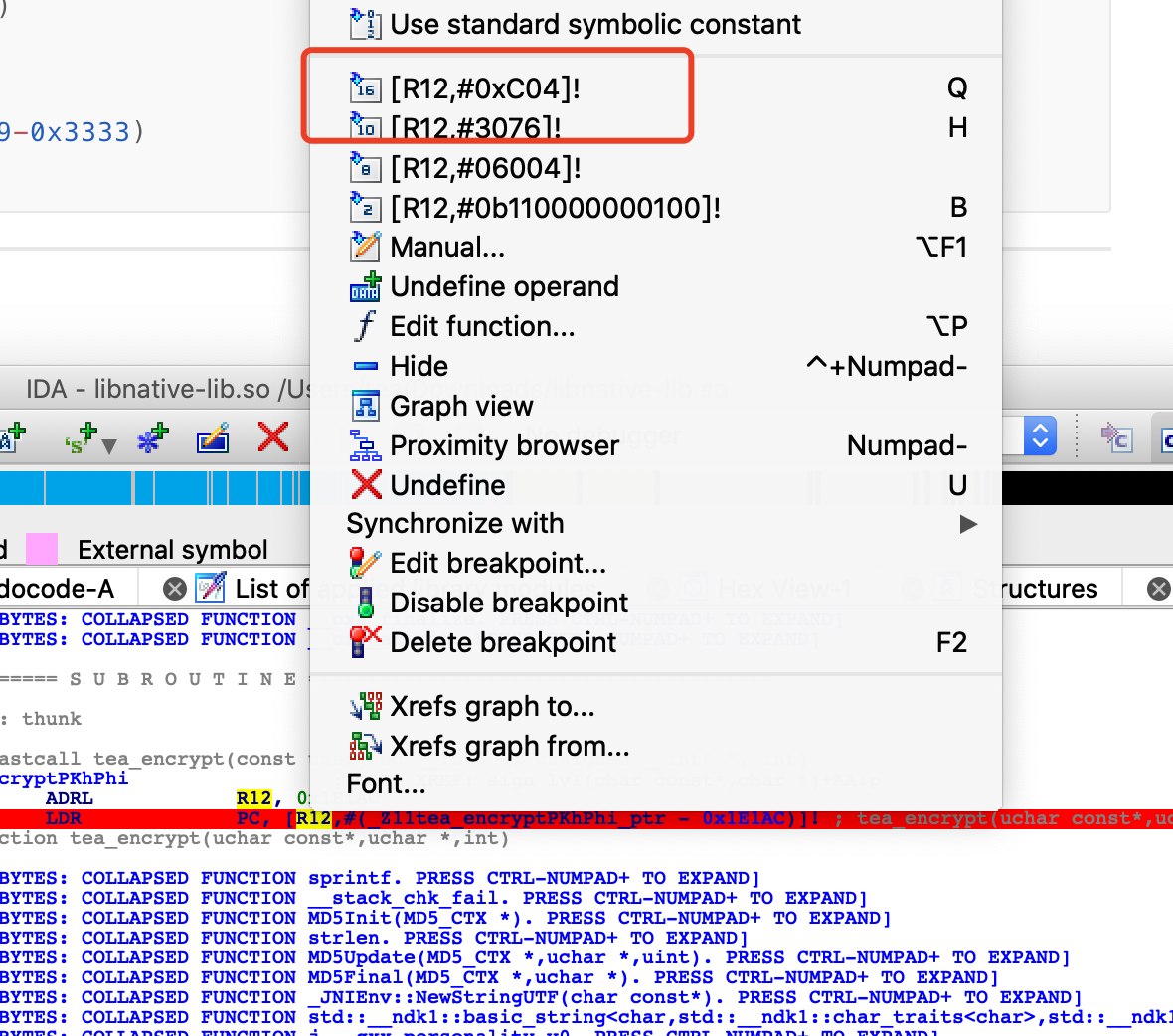Click the Hide minus icon

366,366
